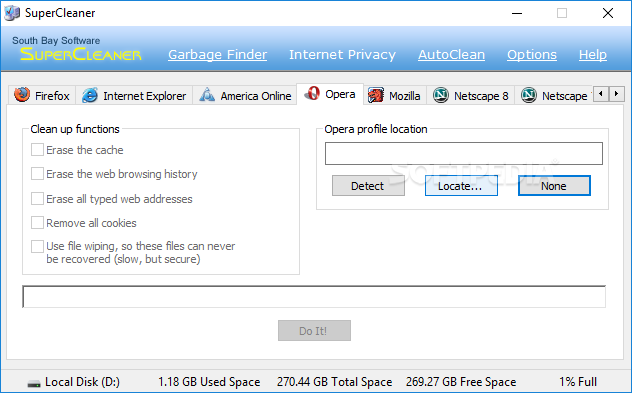Enable the Use file wiping option
632x393 pixels.
click(37, 246)
